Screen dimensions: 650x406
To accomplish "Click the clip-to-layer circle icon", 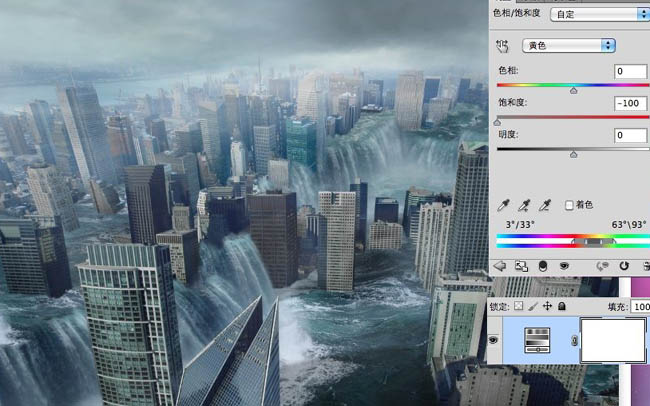I will (542, 266).
